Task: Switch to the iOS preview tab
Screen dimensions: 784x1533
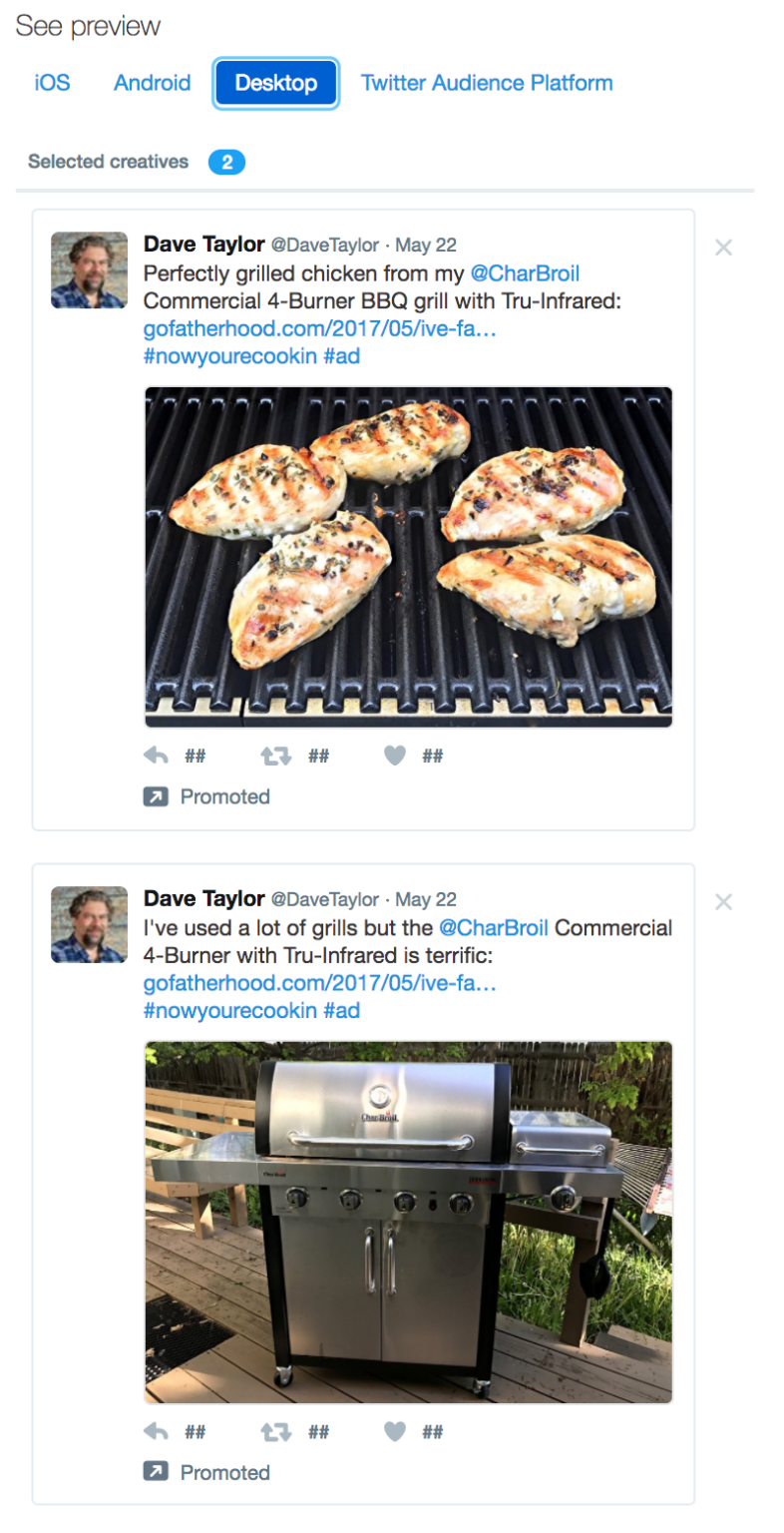Action: [50, 83]
